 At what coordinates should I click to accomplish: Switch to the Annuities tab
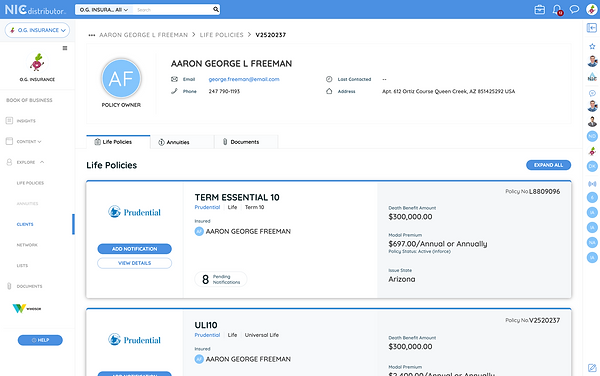[x=182, y=142]
